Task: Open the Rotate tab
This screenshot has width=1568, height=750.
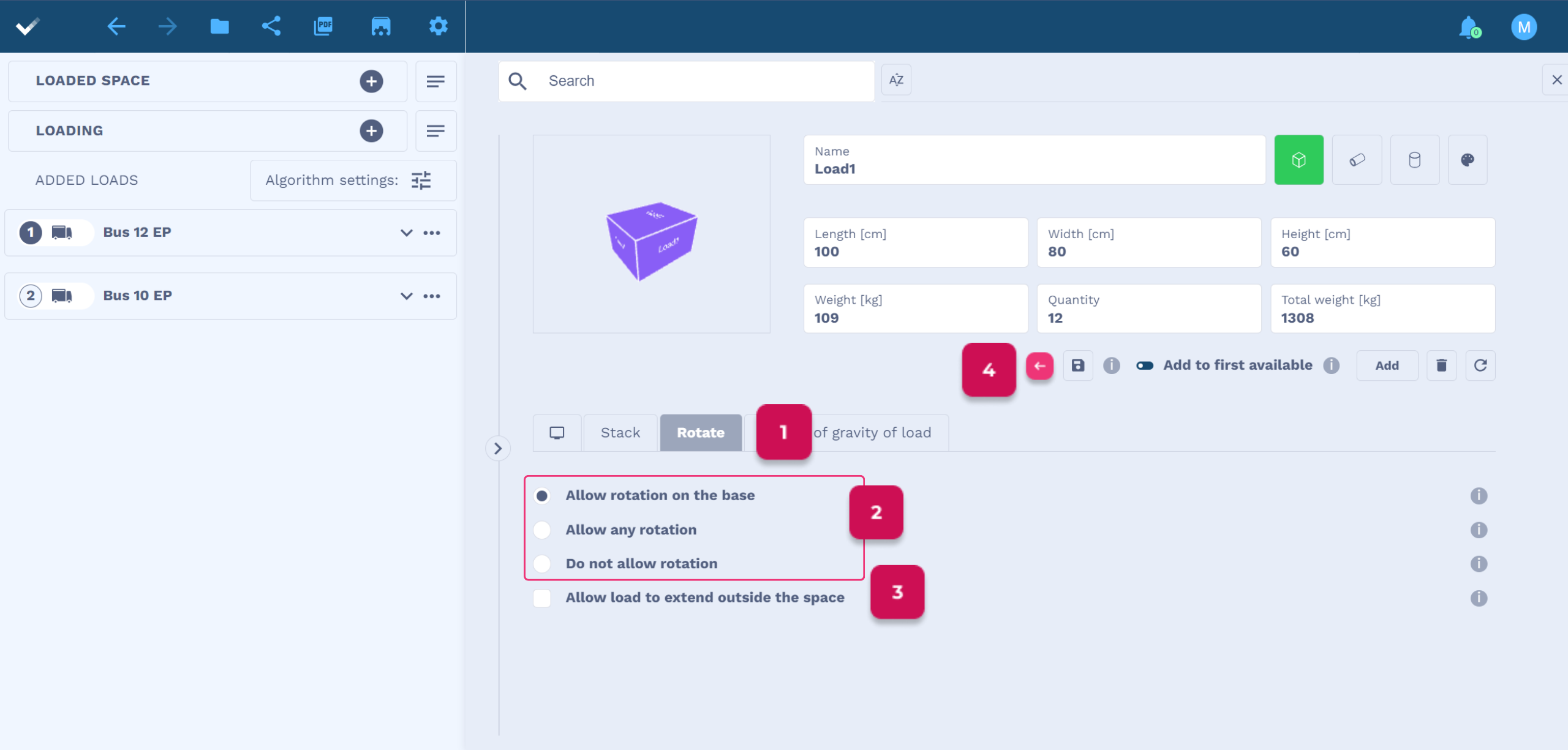Action: pos(700,433)
